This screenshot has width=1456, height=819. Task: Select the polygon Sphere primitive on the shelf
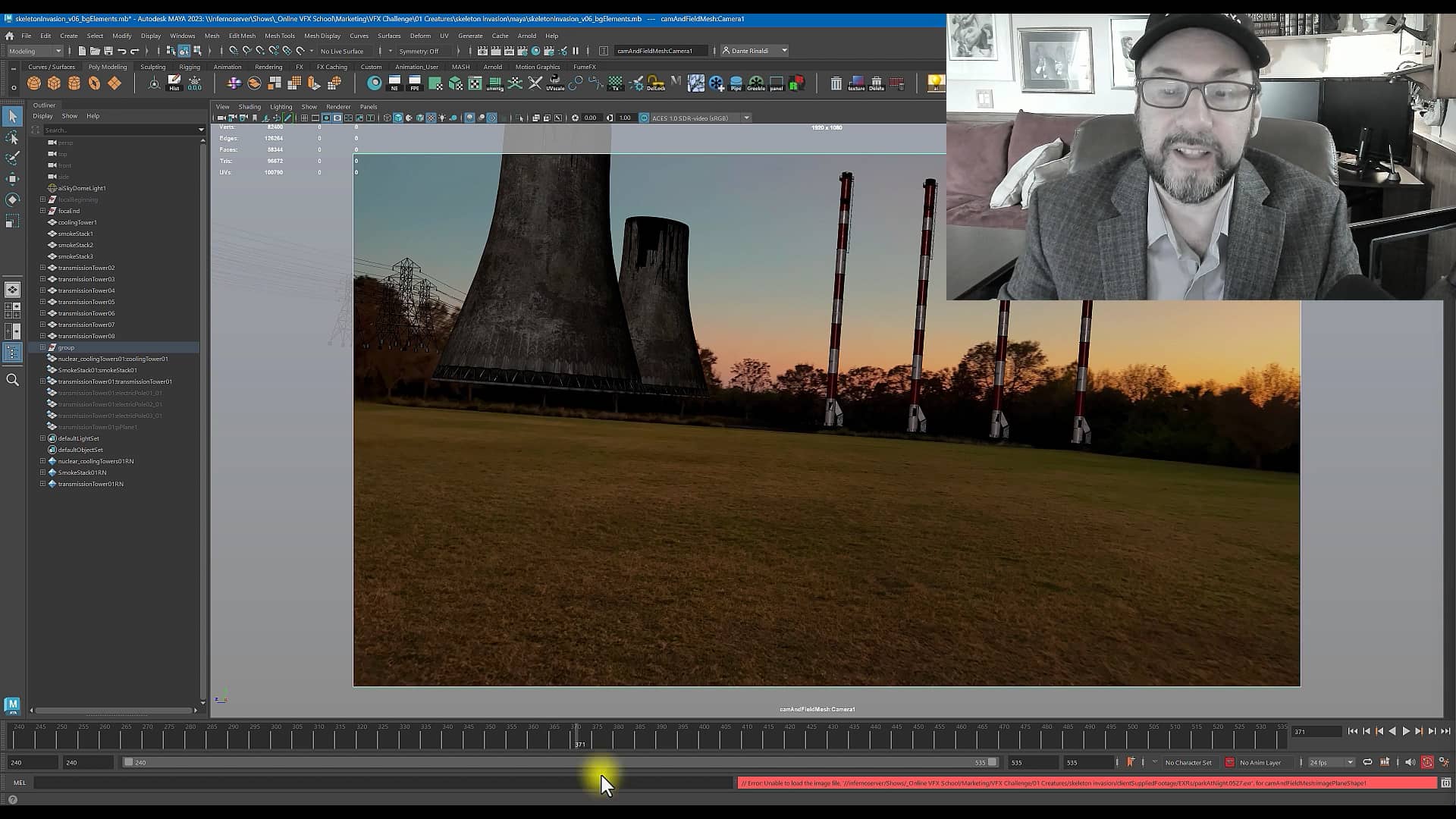click(34, 83)
